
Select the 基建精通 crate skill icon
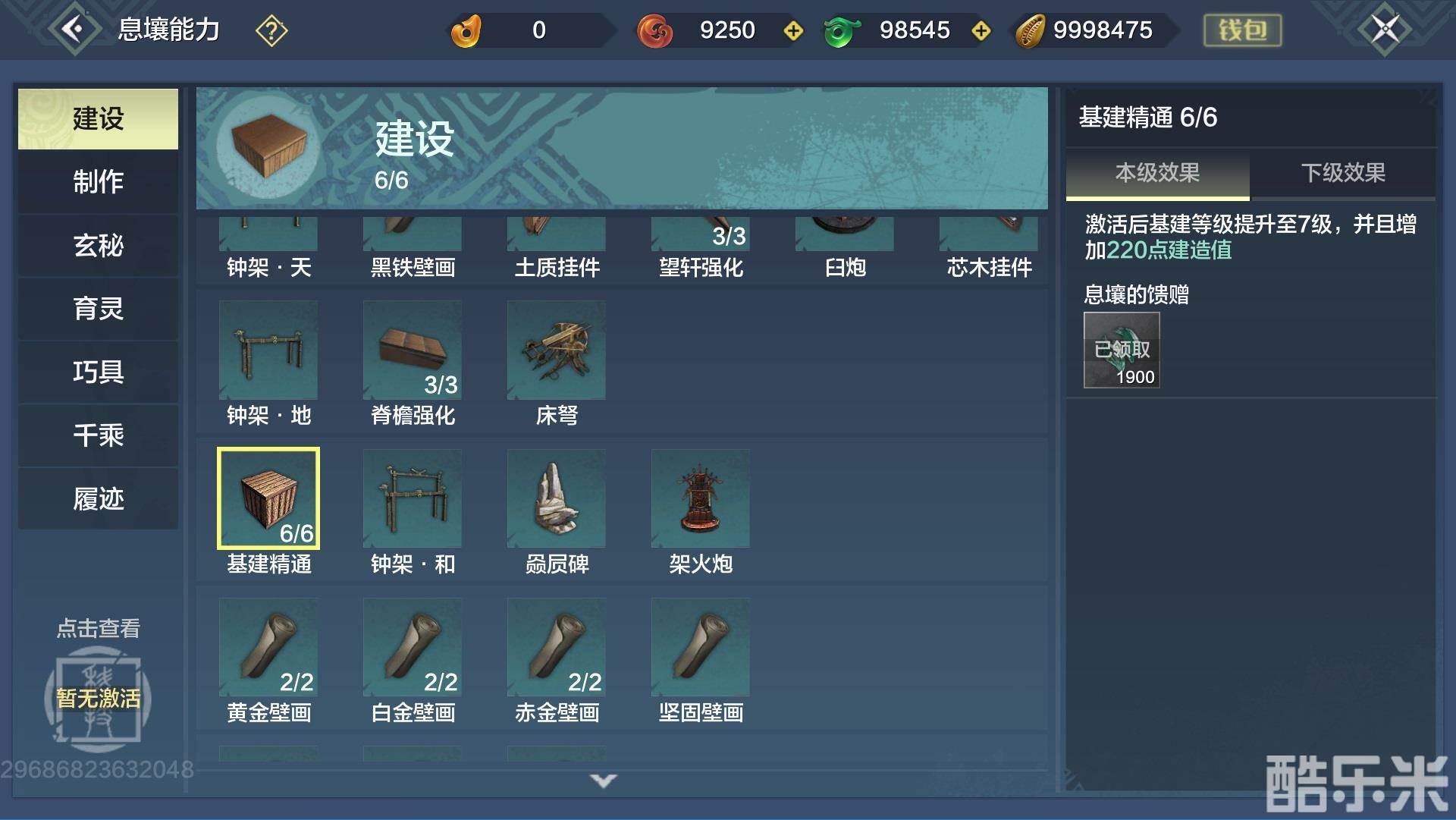pyautogui.click(x=268, y=498)
